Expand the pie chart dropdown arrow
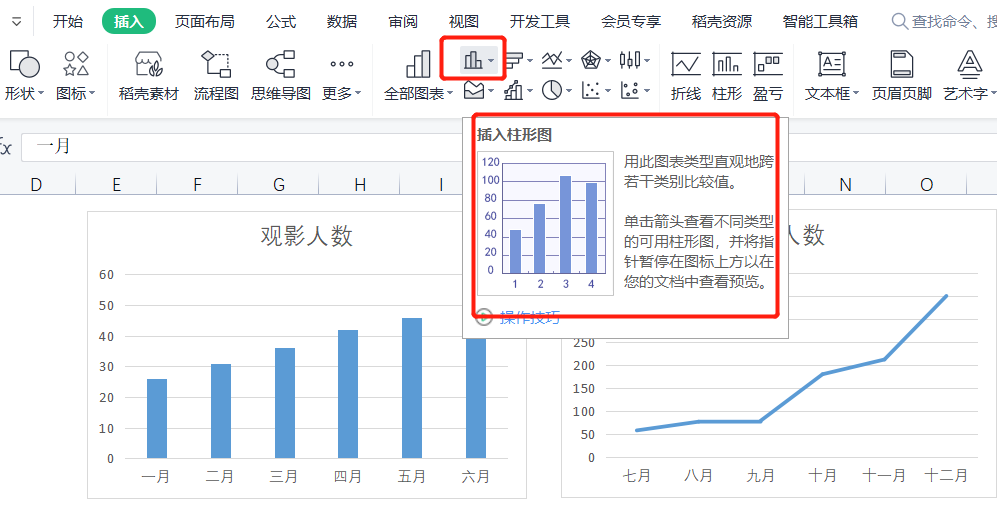This screenshot has height=510, width=997. point(569,91)
